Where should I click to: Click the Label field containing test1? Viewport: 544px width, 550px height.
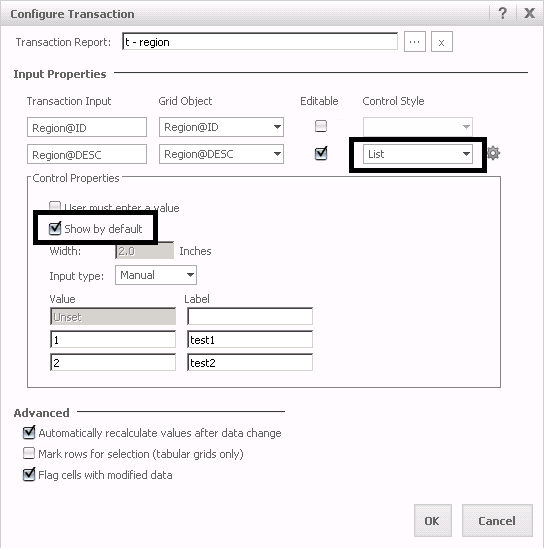tap(250, 340)
